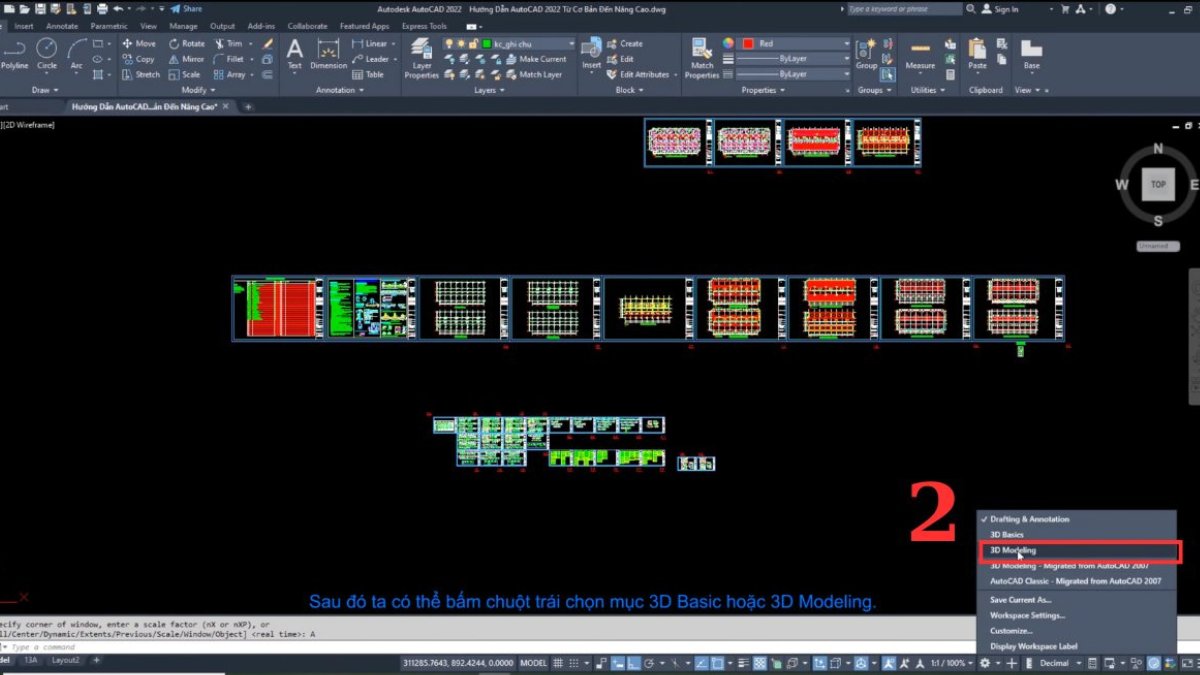Switch to the Layout2 tab
Image resolution: width=1200 pixels, height=675 pixels.
click(x=65, y=660)
